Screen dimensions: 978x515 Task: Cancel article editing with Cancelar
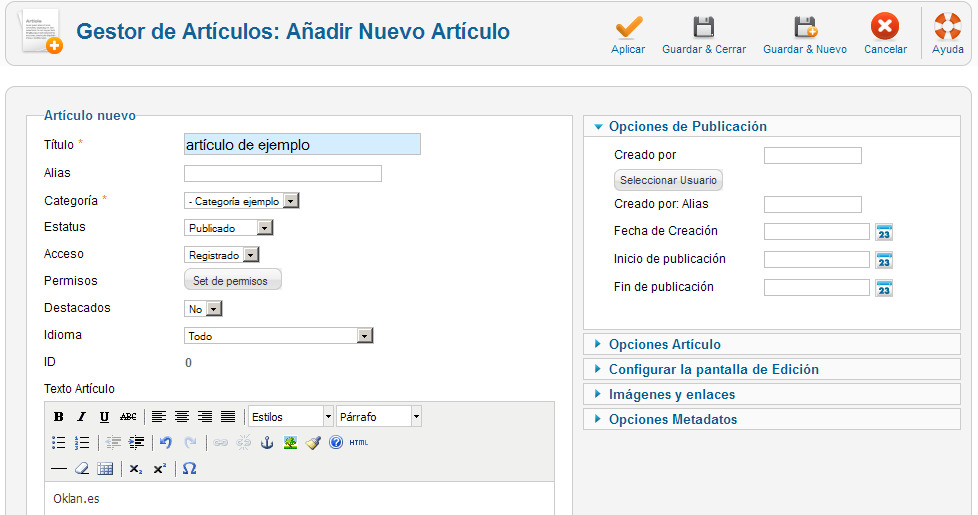885,34
